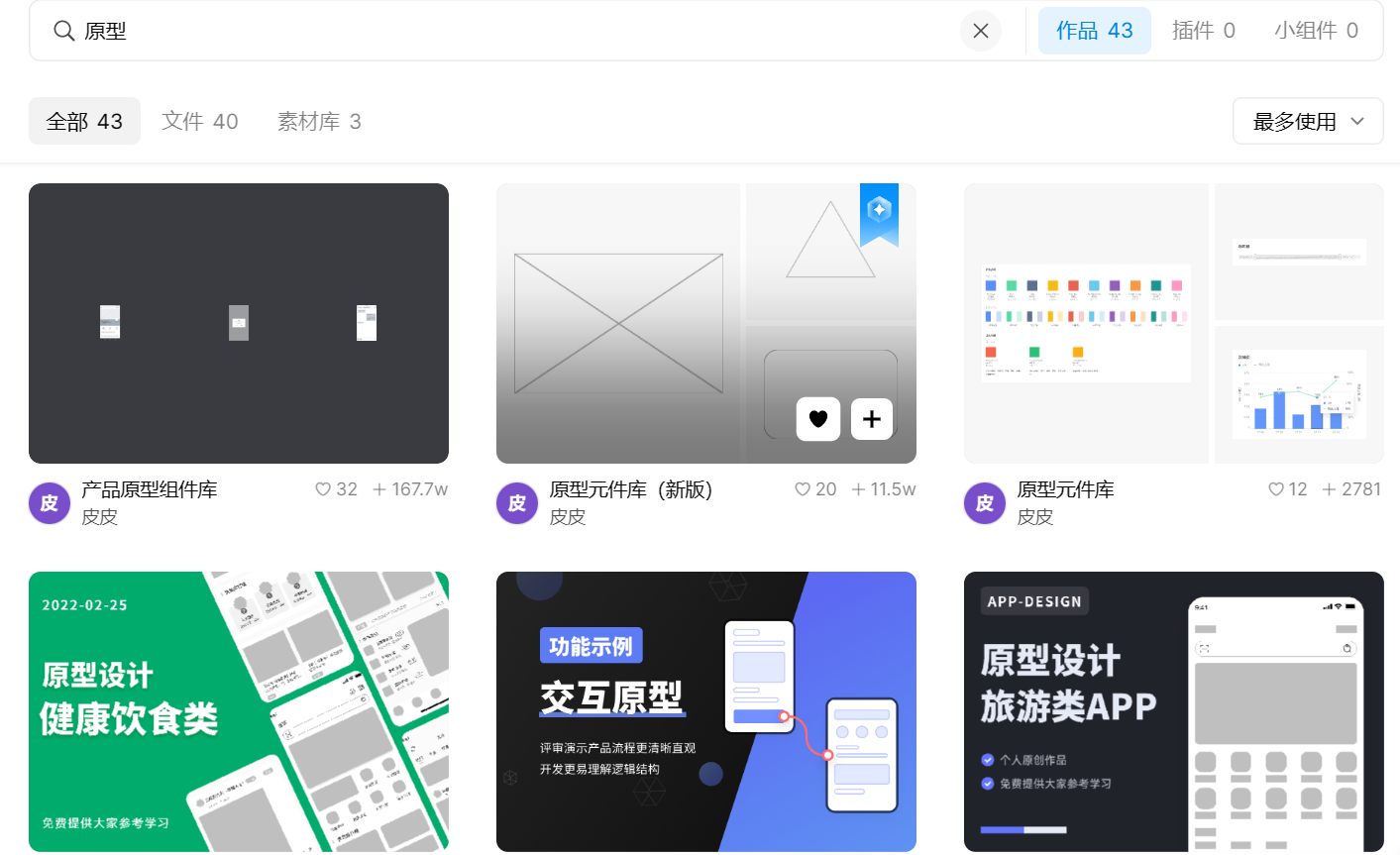Click author 皮皮 under 原型元件库（新版）

567,517
